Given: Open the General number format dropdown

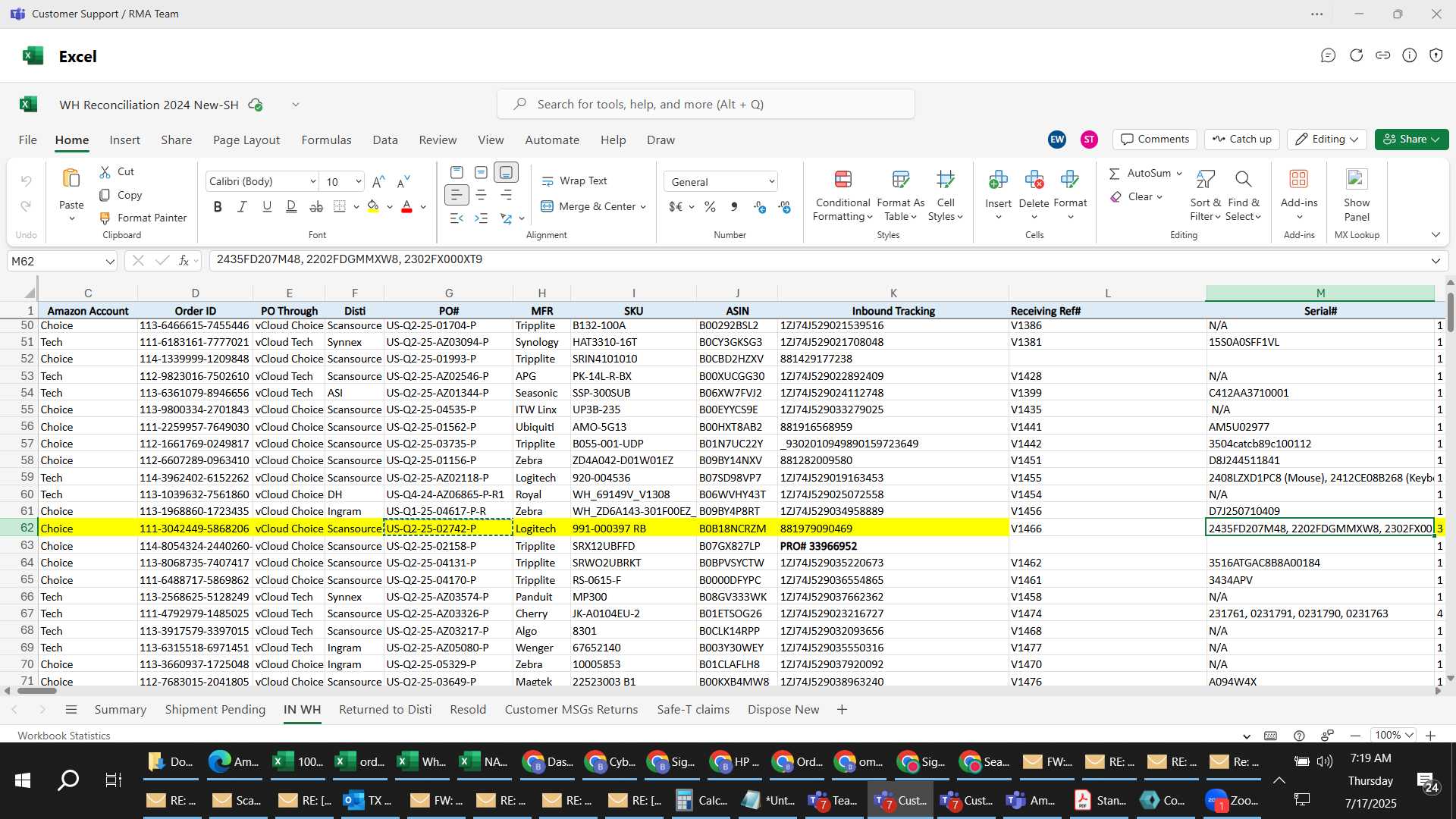Looking at the screenshot, I should point(771,182).
